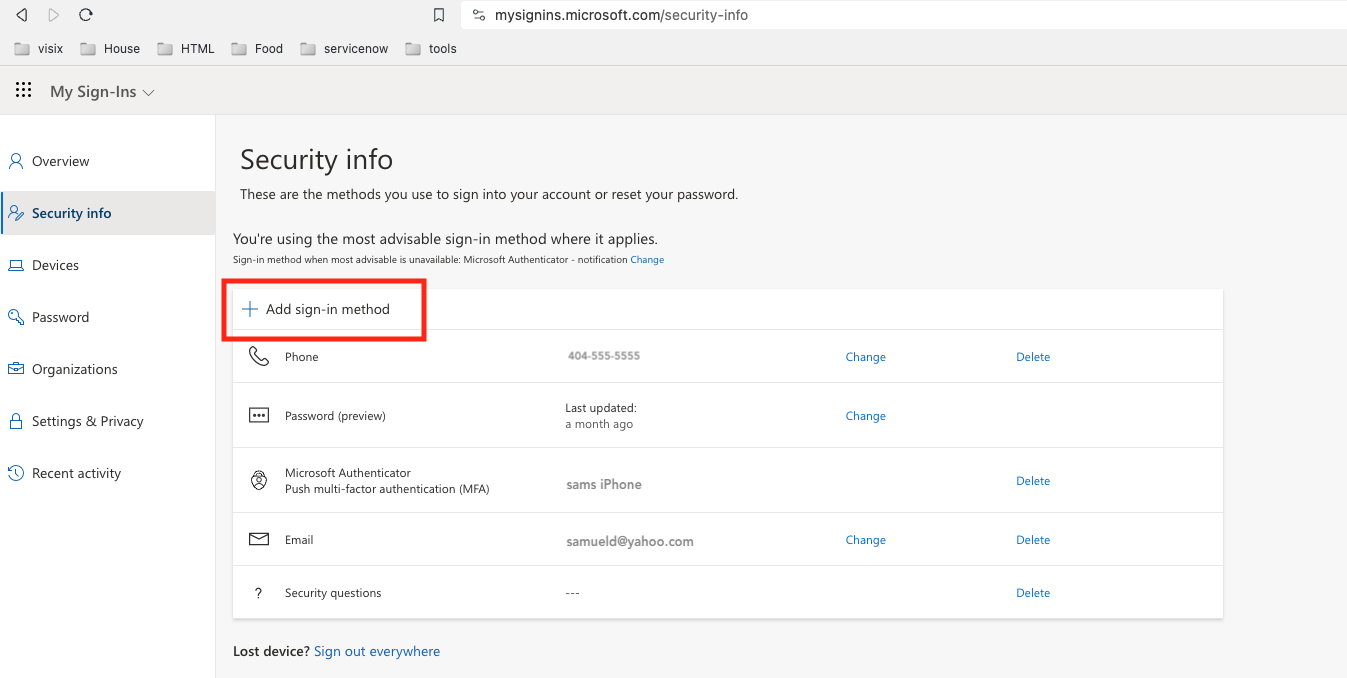Click the phone number 404-555-5555
1347x678 pixels.
604,356
